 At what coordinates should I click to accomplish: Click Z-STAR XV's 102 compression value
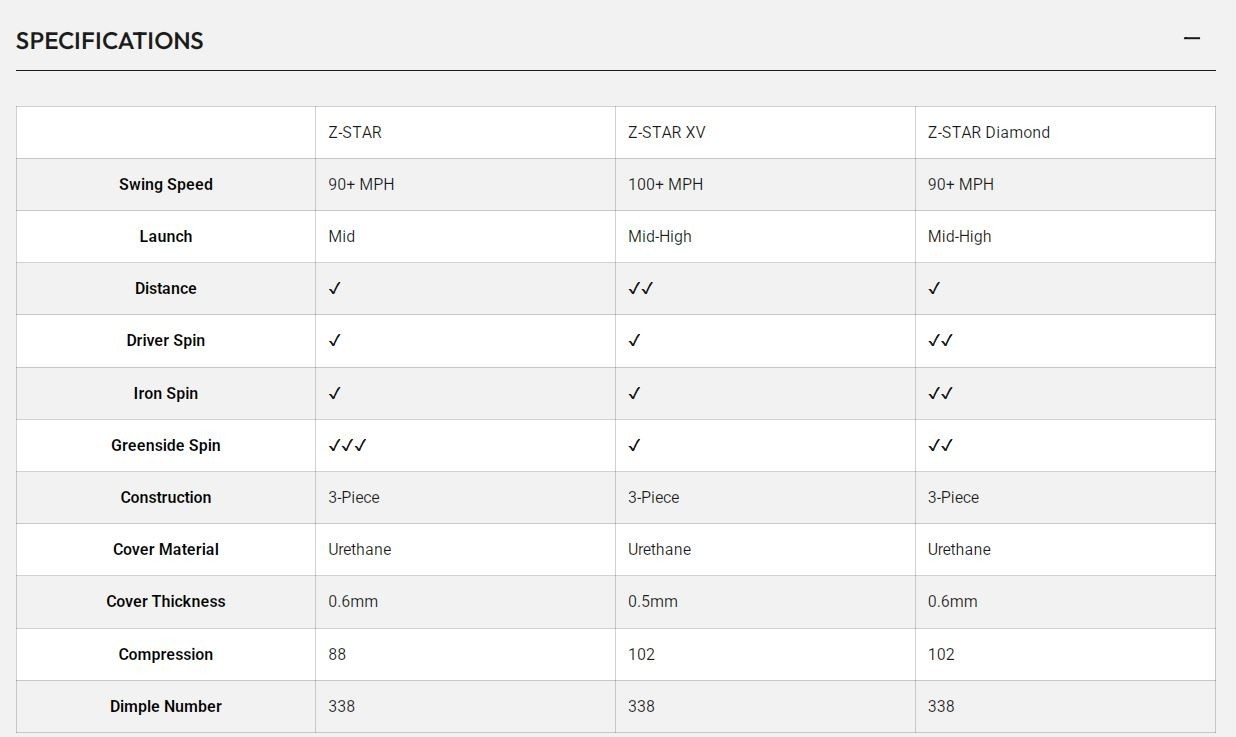point(642,654)
